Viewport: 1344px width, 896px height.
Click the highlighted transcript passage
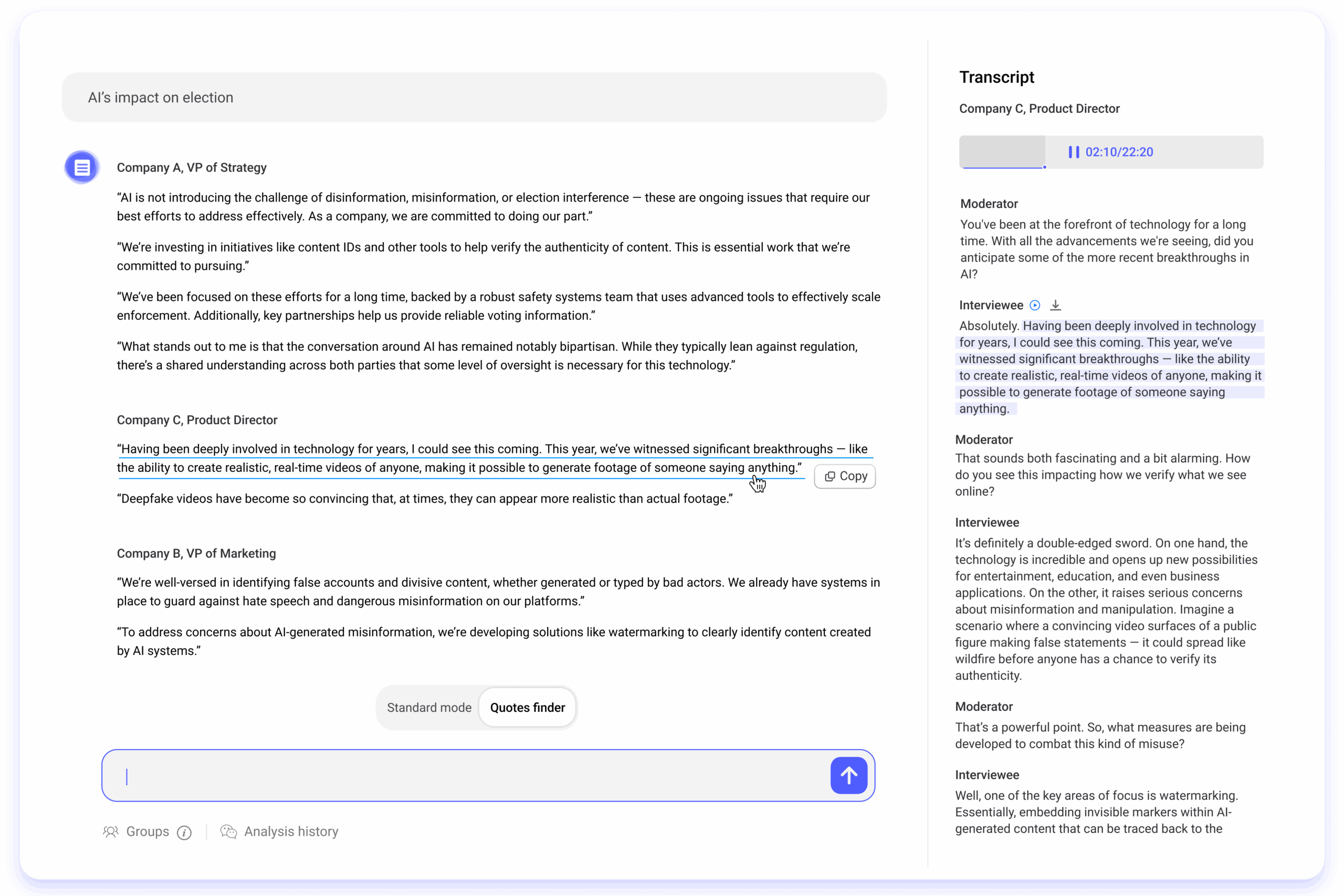pyautogui.click(x=1110, y=367)
